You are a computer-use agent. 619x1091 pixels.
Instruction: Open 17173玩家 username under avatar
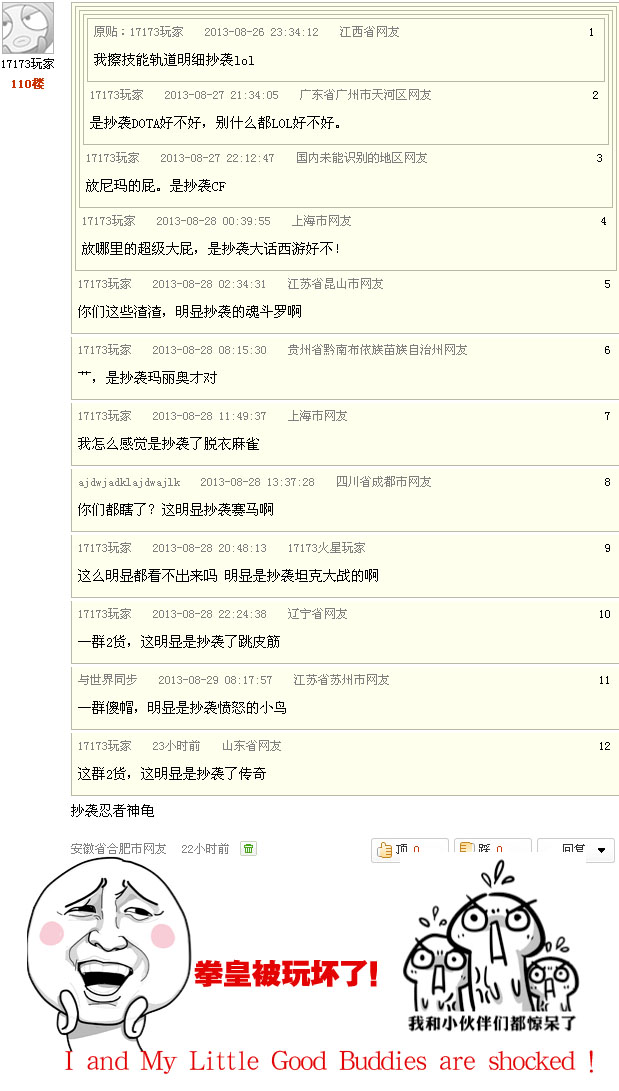pos(27,64)
